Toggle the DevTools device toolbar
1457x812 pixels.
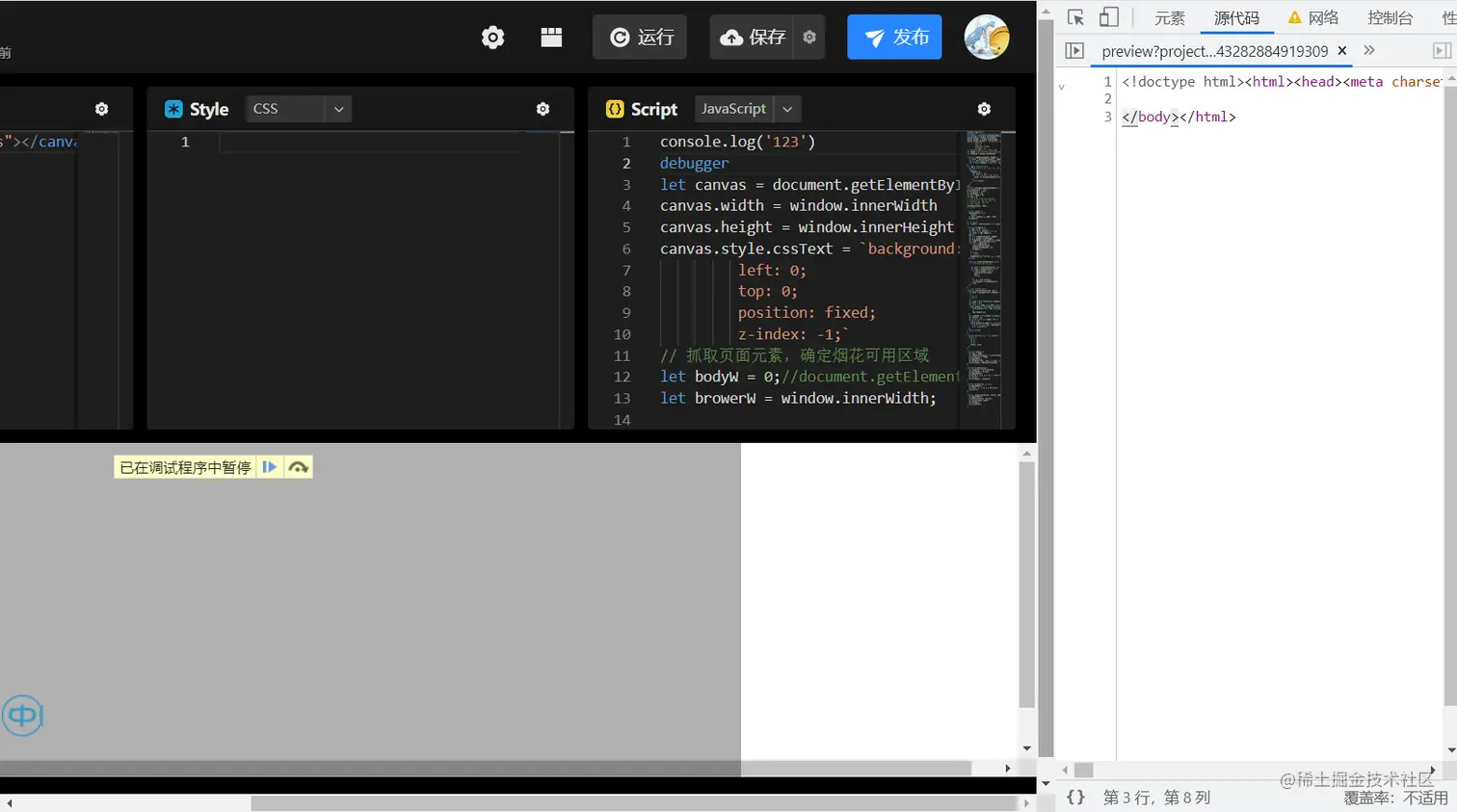pos(1109,17)
